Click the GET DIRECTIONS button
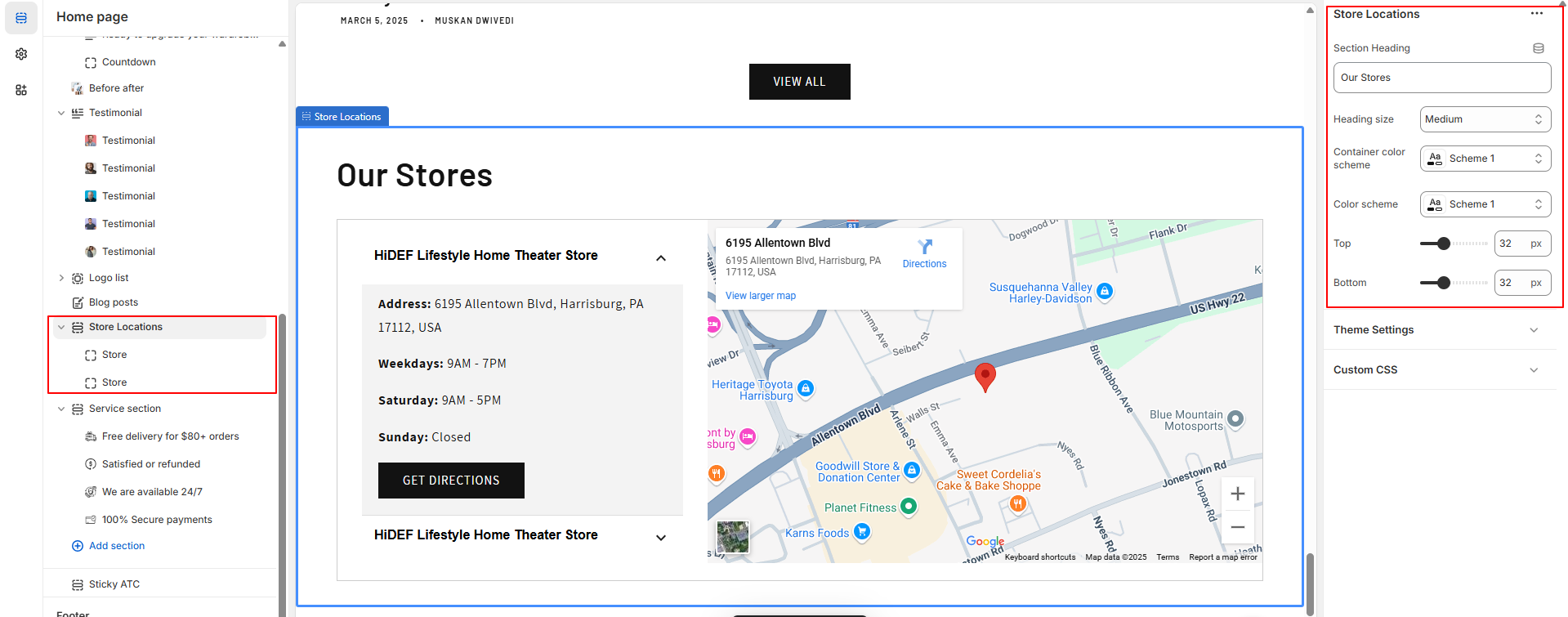This screenshot has width=1568, height=617. 451,481
